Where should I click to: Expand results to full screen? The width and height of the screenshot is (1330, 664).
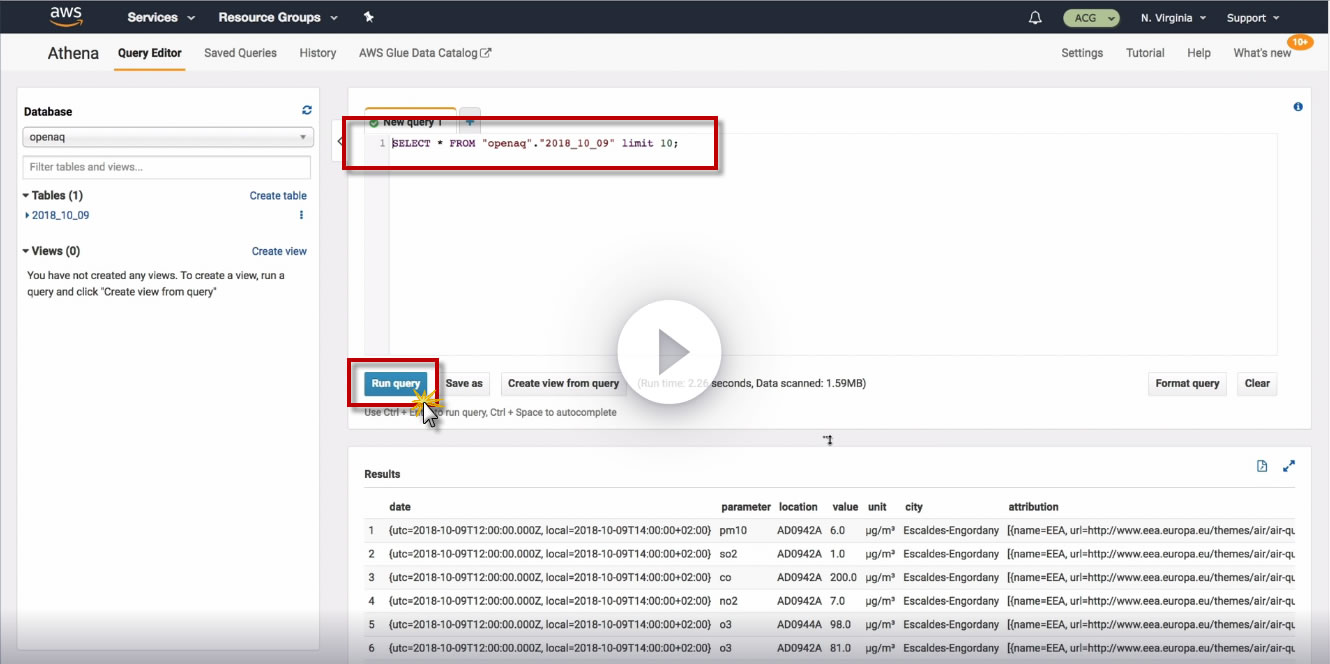pos(1289,466)
